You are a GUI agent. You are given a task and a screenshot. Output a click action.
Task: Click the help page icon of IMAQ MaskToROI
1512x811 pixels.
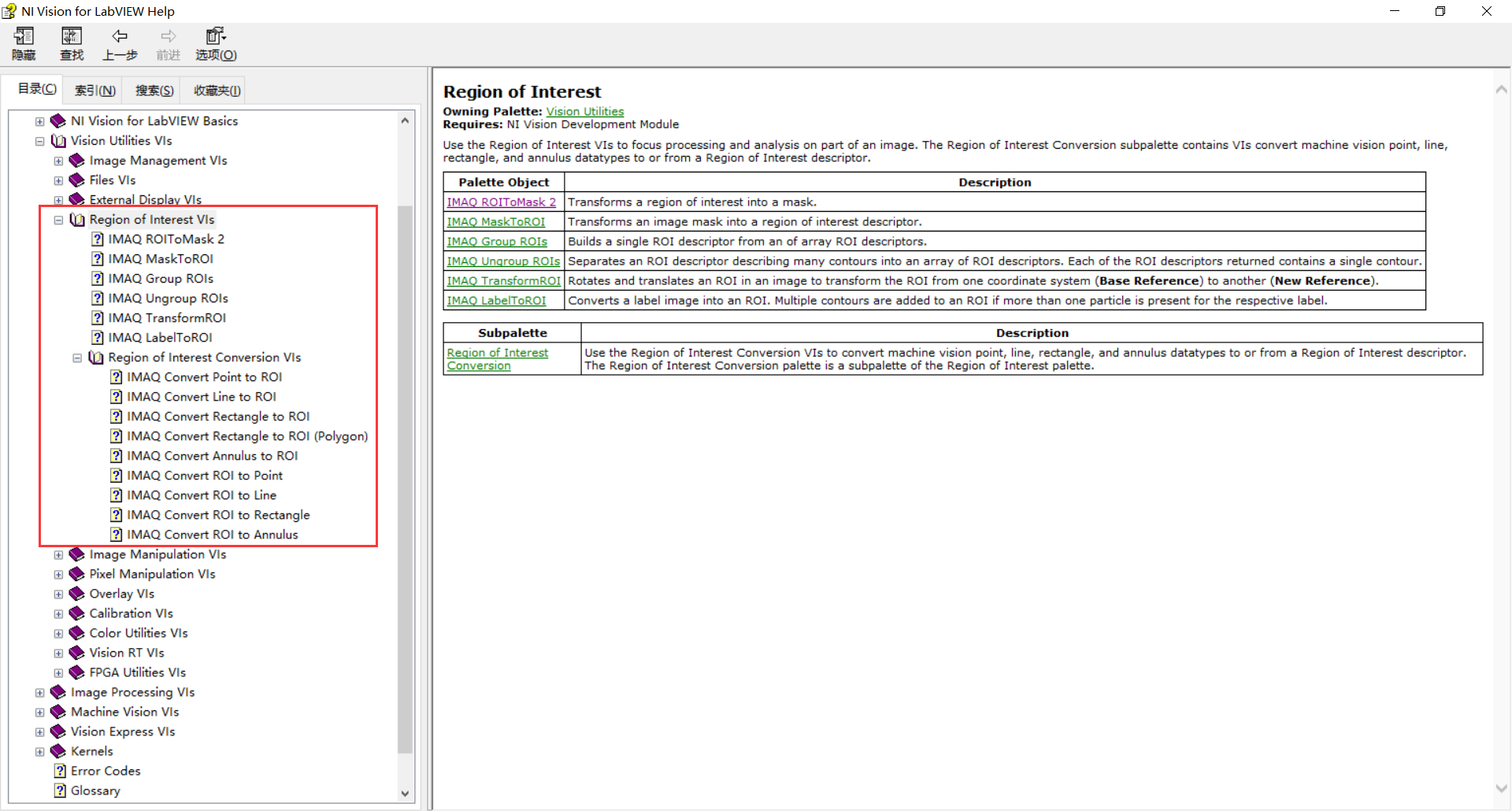tap(97, 258)
